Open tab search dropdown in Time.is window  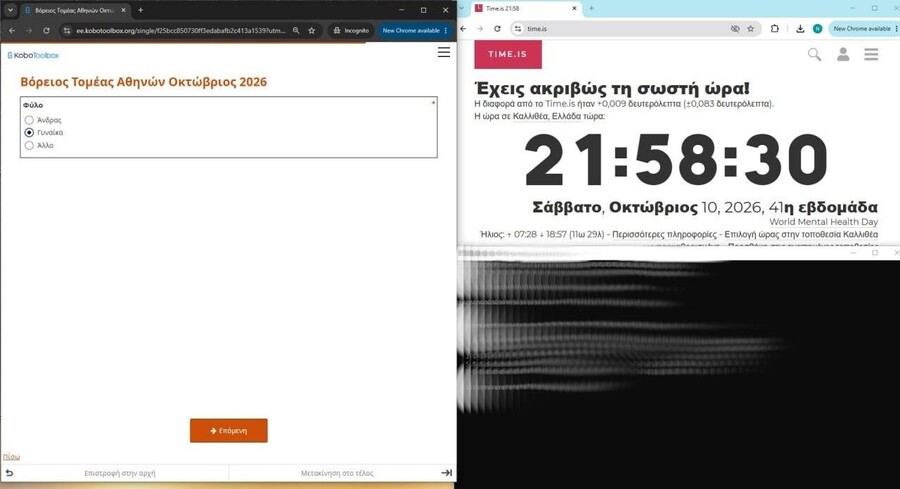461,8
